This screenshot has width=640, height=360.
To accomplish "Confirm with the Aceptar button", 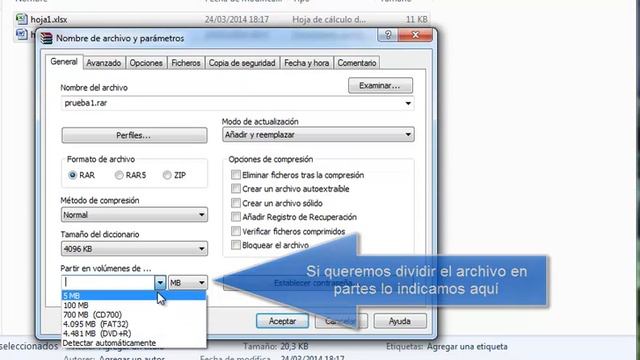I will click(x=282, y=321).
